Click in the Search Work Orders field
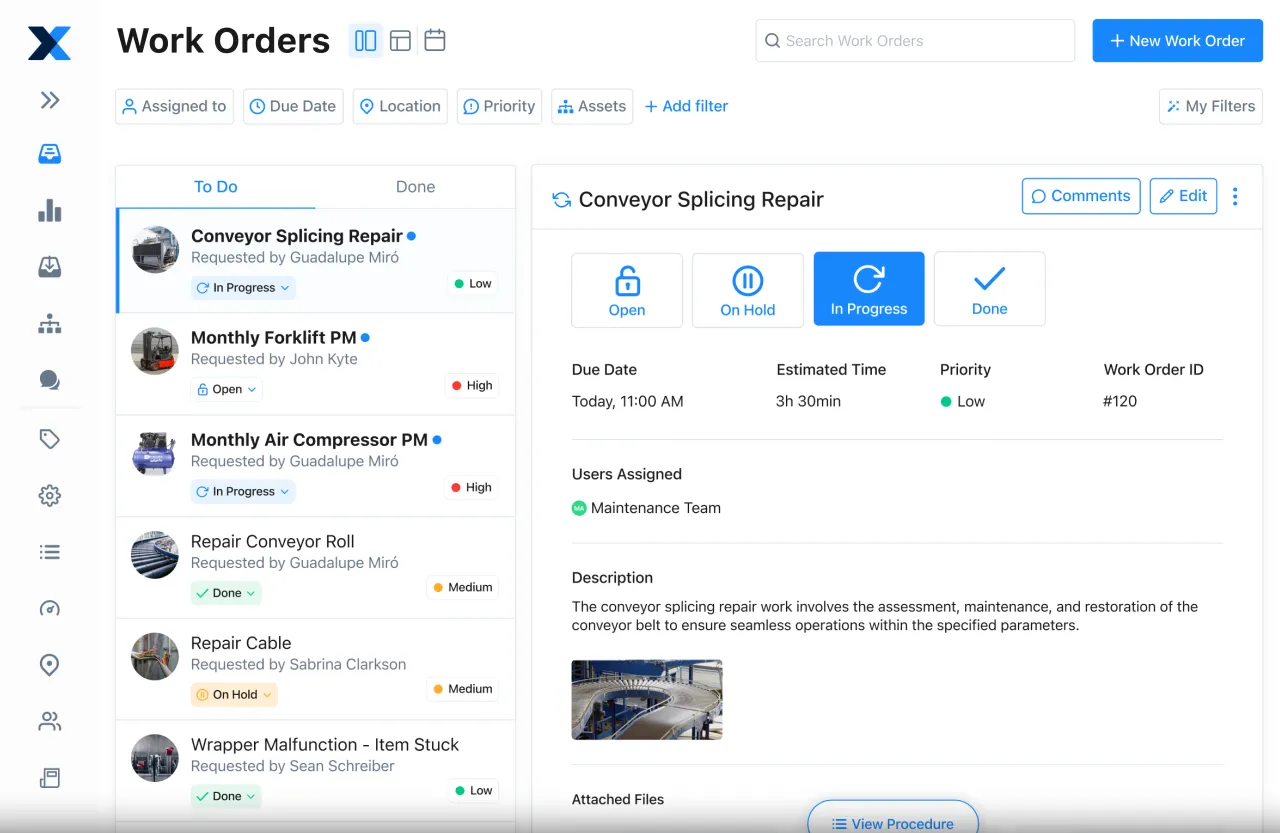Viewport: 1280px width, 833px height. pyautogui.click(x=913, y=40)
